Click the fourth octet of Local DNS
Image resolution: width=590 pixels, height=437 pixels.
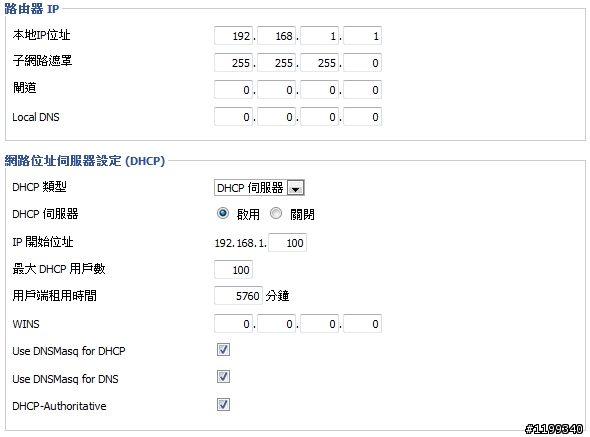coord(362,117)
